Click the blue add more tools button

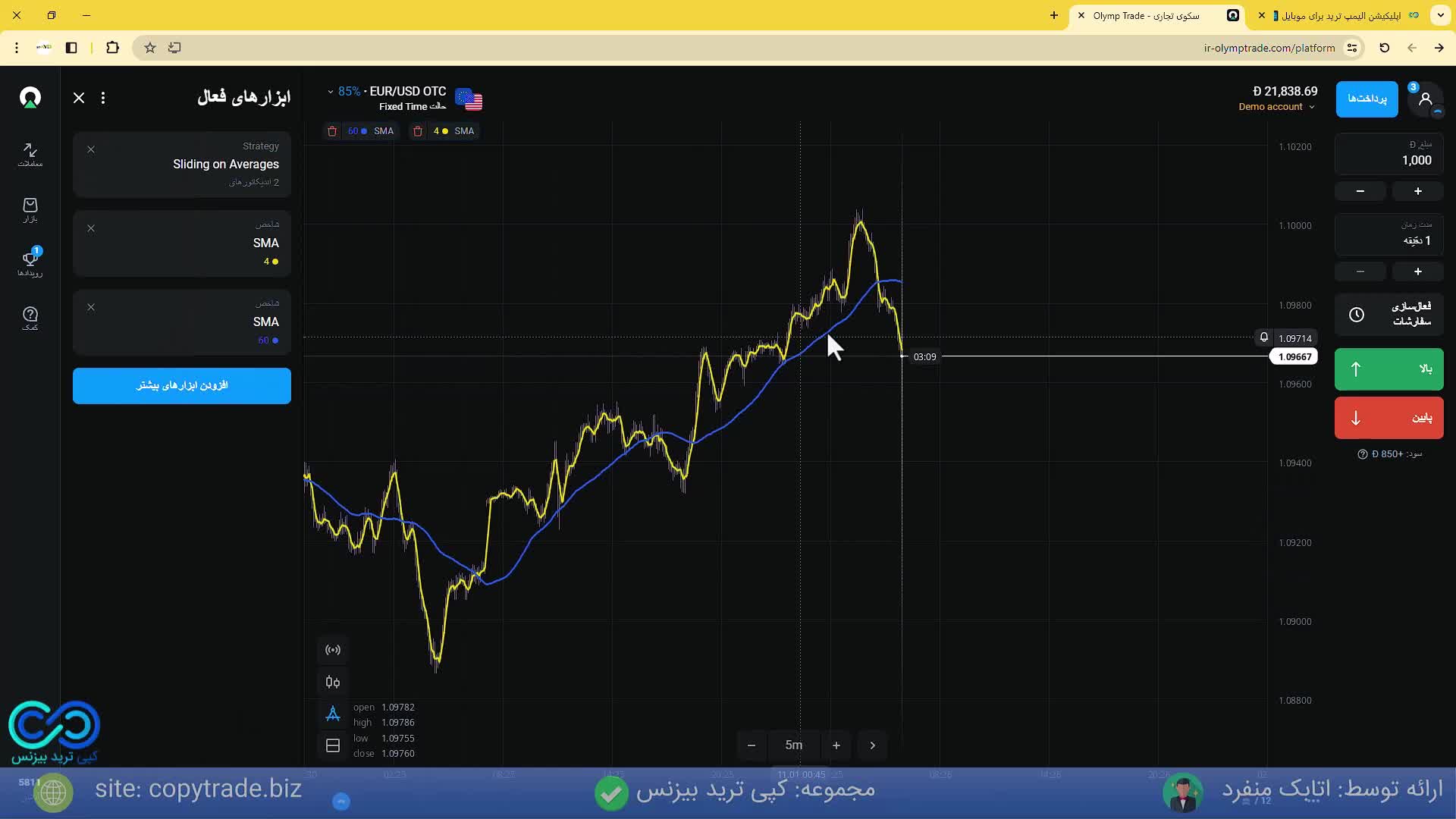click(x=182, y=386)
